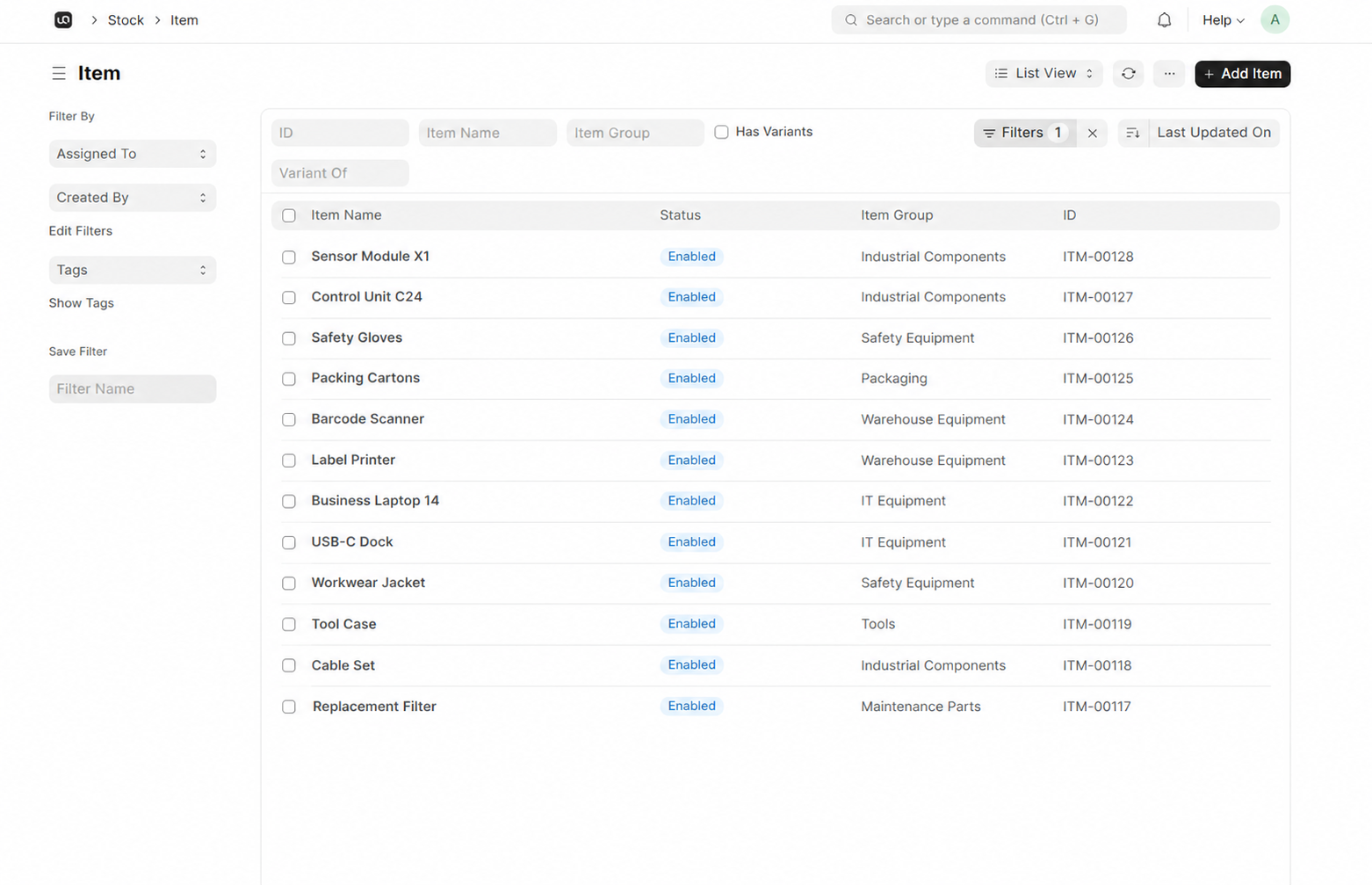Change sort field Last Updated On
Screen dimensions: 1372x885
point(1214,133)
